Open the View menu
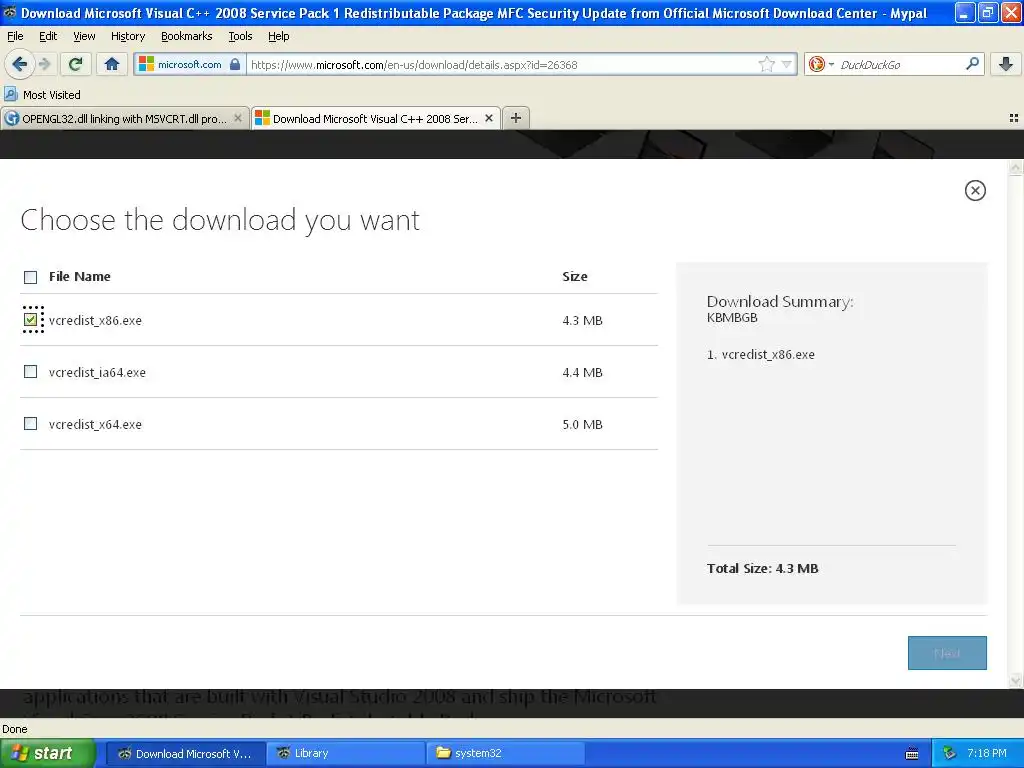This screenshot has height=768, width=1024. tap(84, 36)
